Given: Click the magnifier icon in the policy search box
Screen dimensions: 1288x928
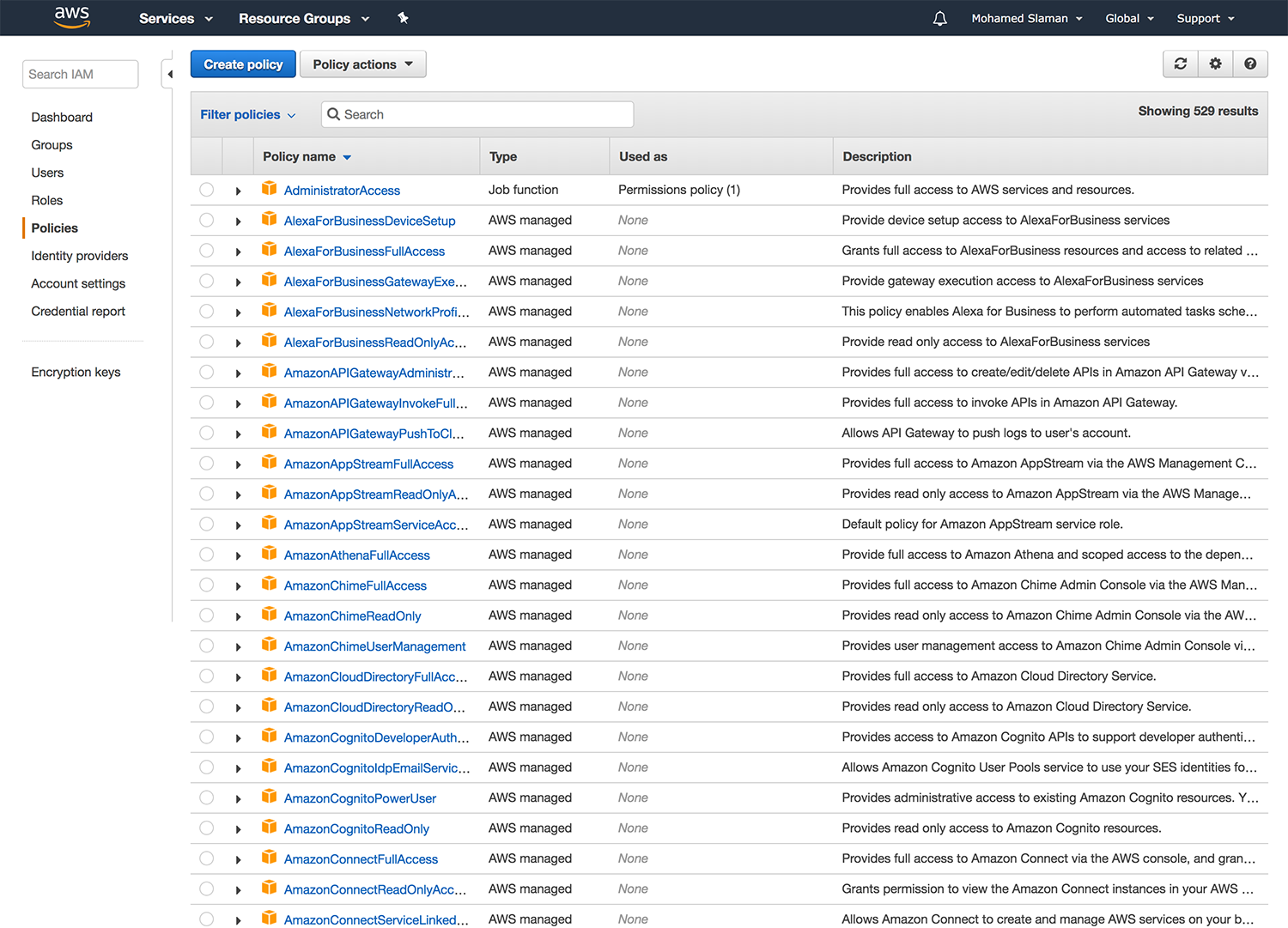Looking at the screenshot, I should [x=334, y=114].
